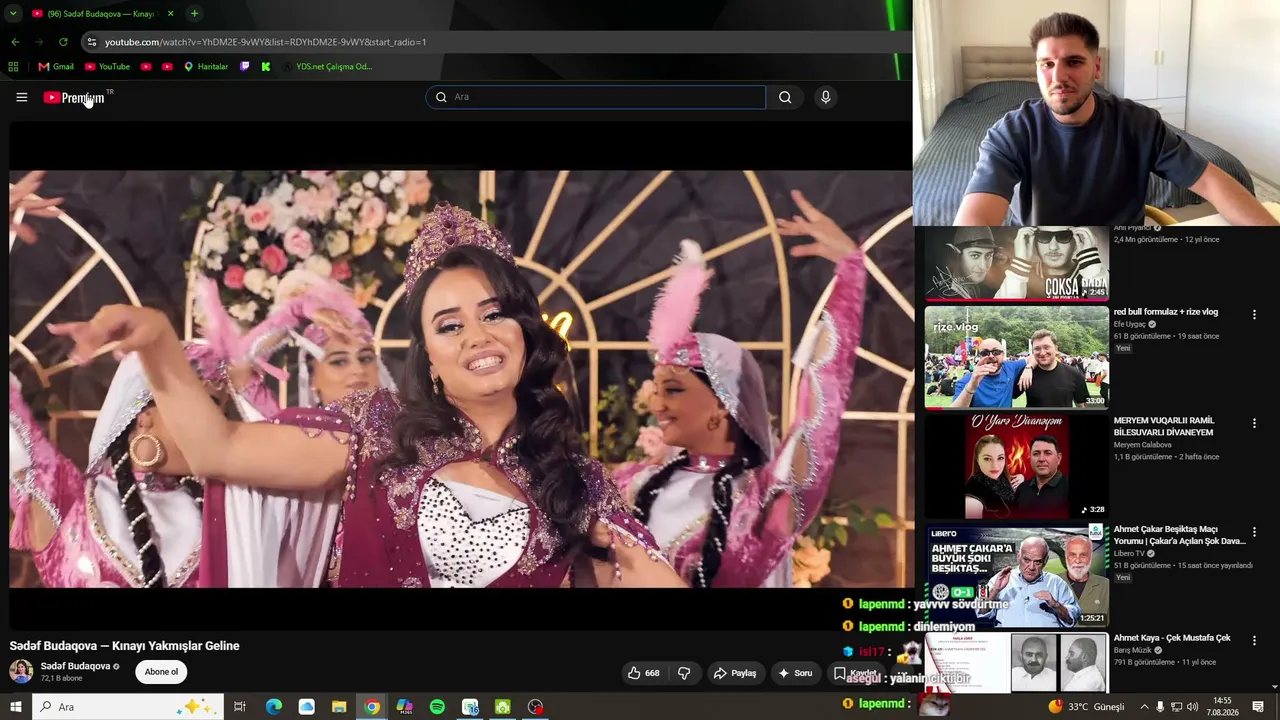Open a new browser tab

click(194, 13)
